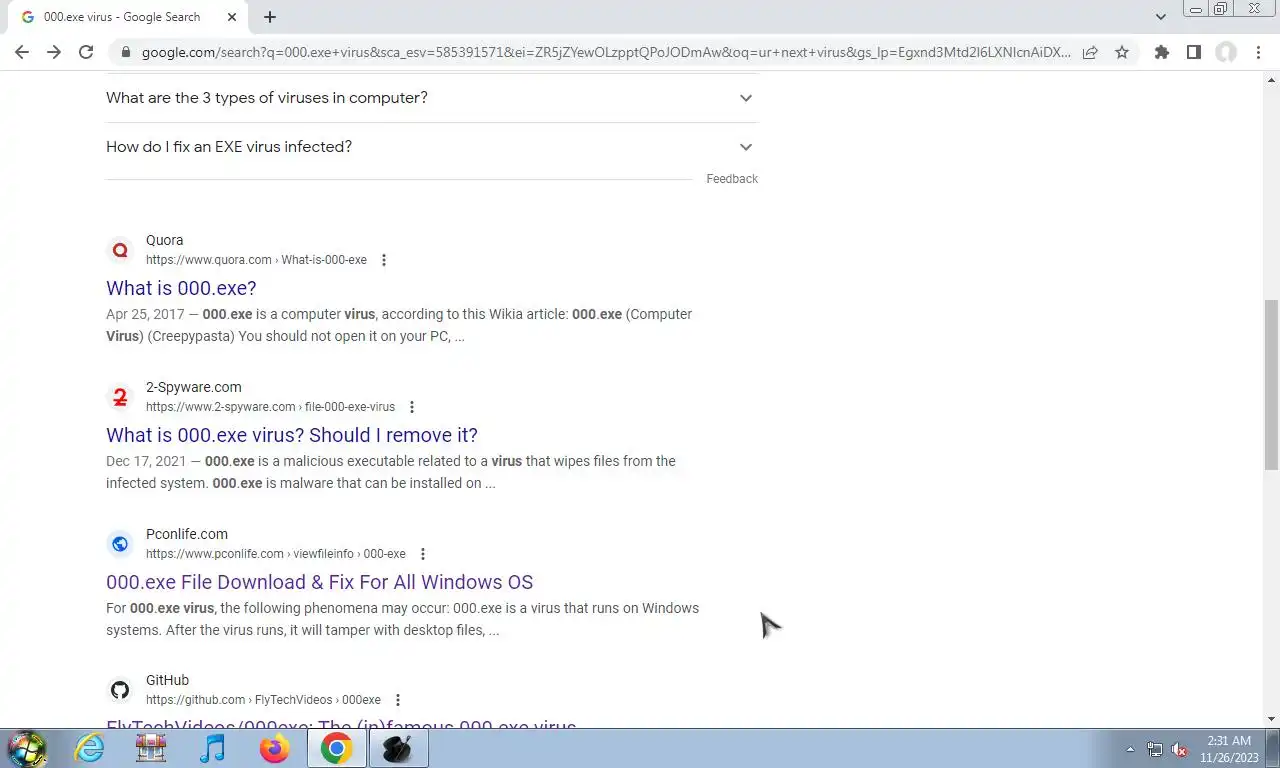
Task: Open 'What is 000.exe virus? Should I remove it?'
Action: click(x=292, y=435)
